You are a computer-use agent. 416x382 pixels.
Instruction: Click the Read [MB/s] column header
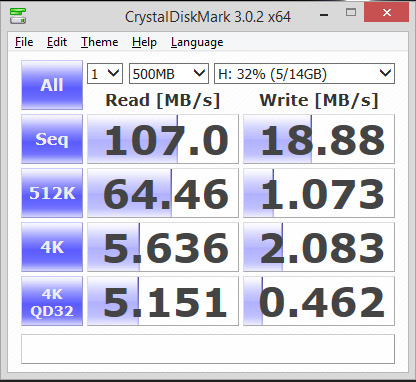point(163,100)
